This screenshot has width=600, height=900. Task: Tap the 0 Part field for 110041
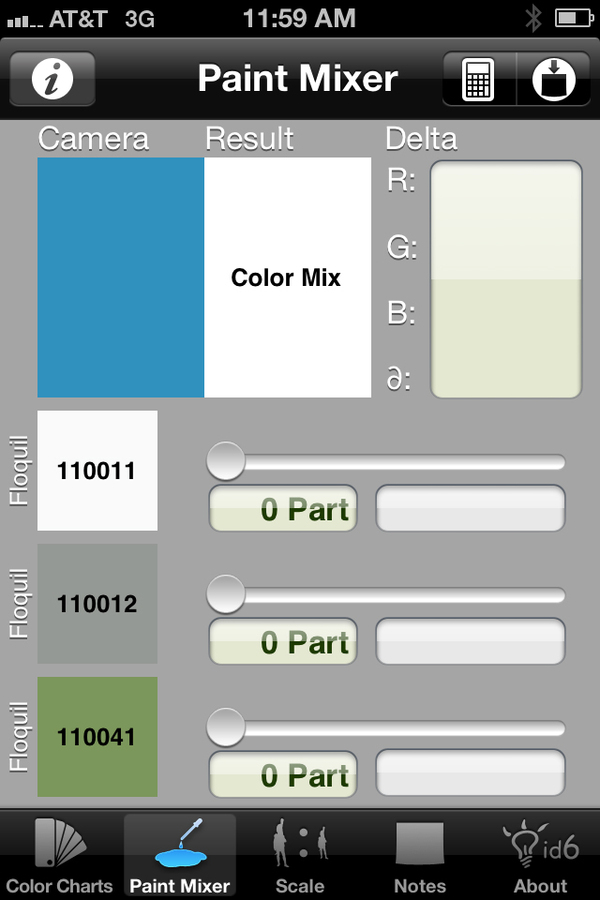click(283, 774)
